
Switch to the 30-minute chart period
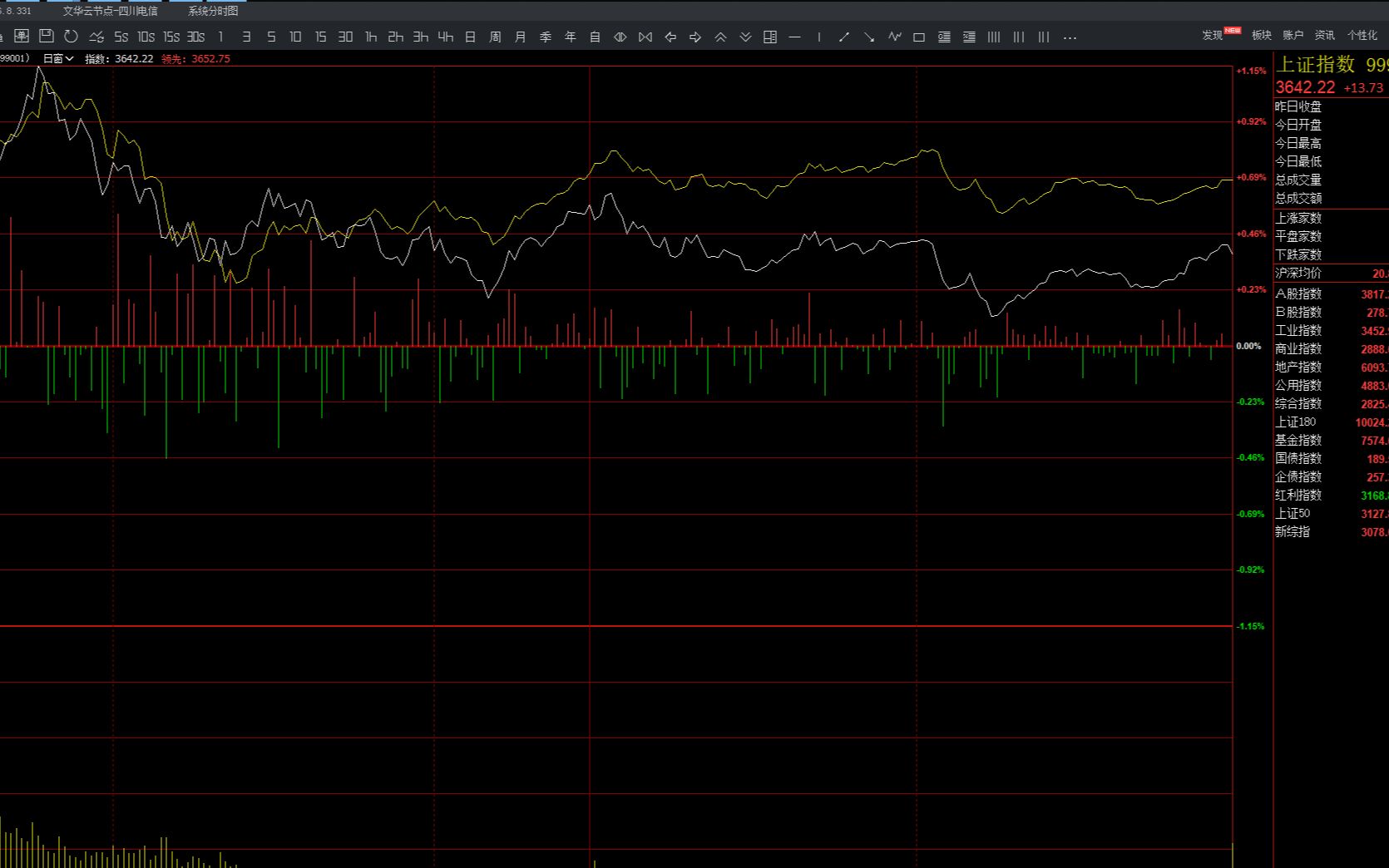pyautogui.click(x=346, y=37)
